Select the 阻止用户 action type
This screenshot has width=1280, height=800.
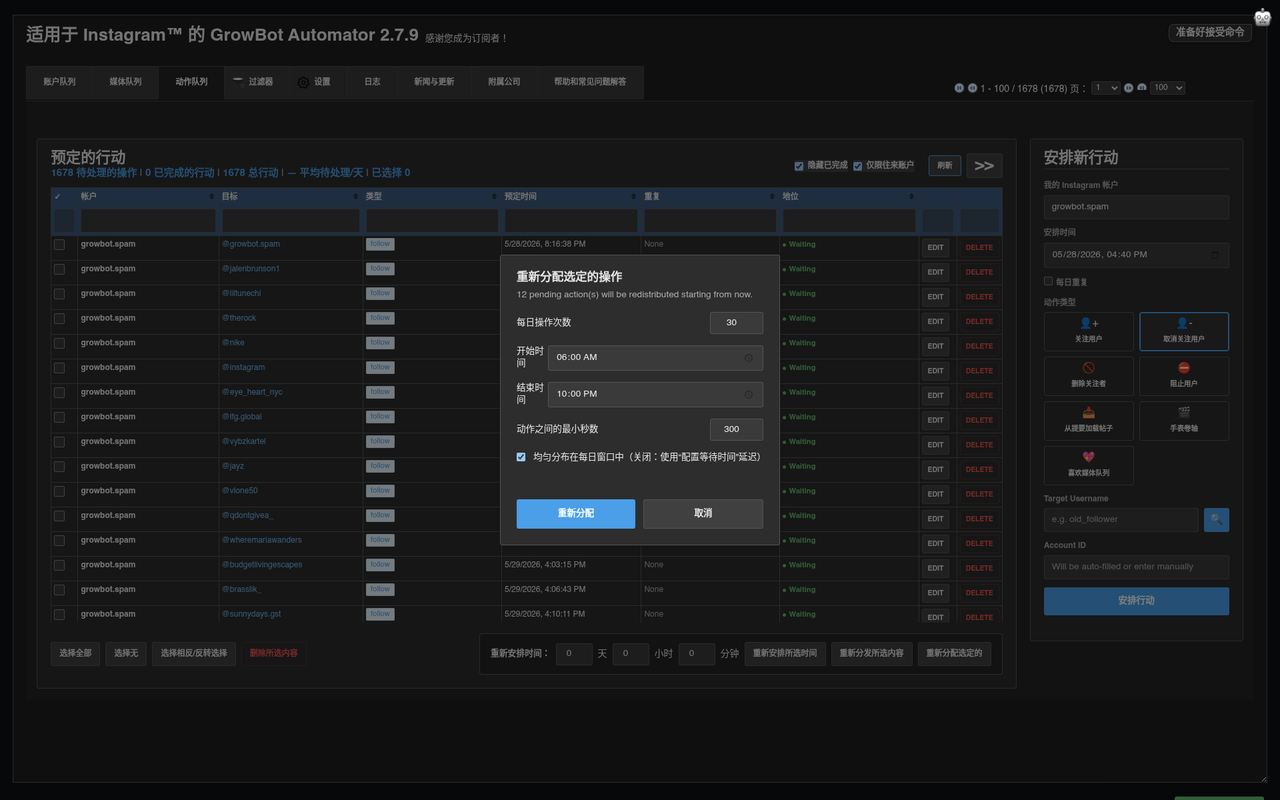[x=1184, y=376]
